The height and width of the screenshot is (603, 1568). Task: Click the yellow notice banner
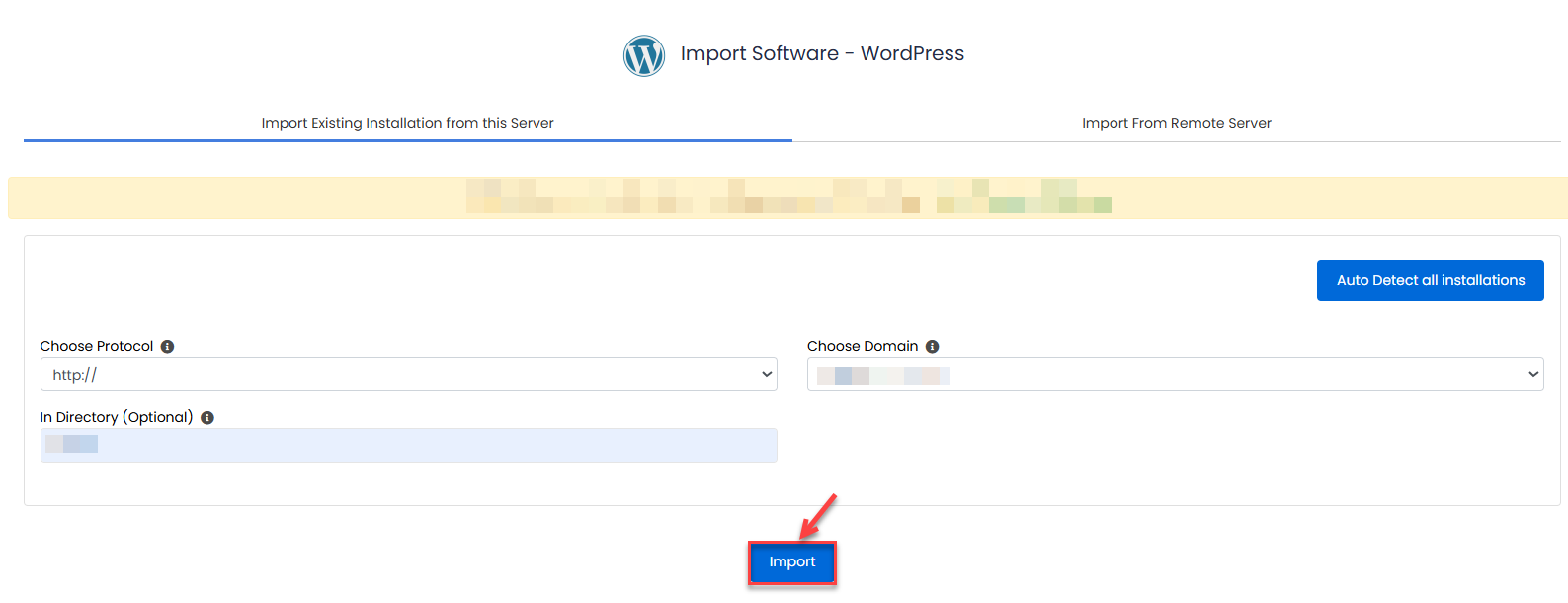pos(787,198)
